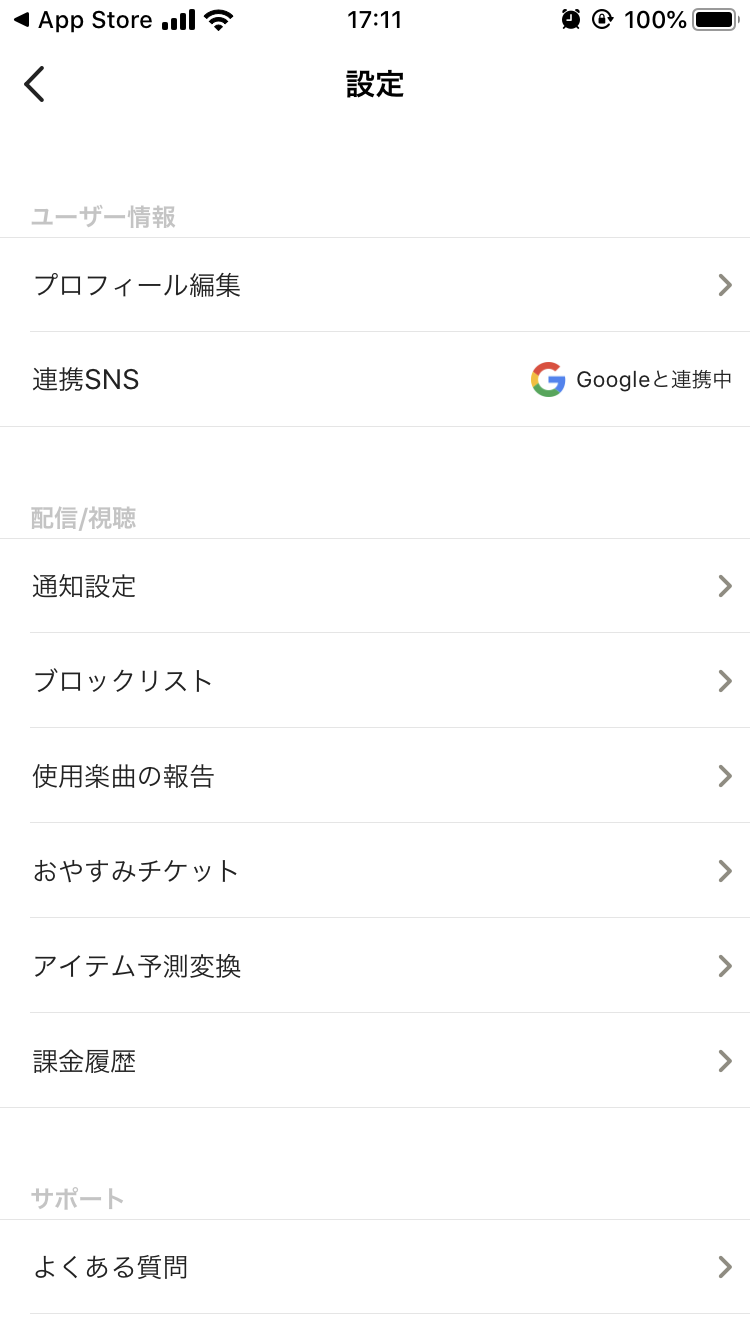This screenshot has width=750, height=1334.
Task: Return to App Store via status bar
Action: [83, 20]
